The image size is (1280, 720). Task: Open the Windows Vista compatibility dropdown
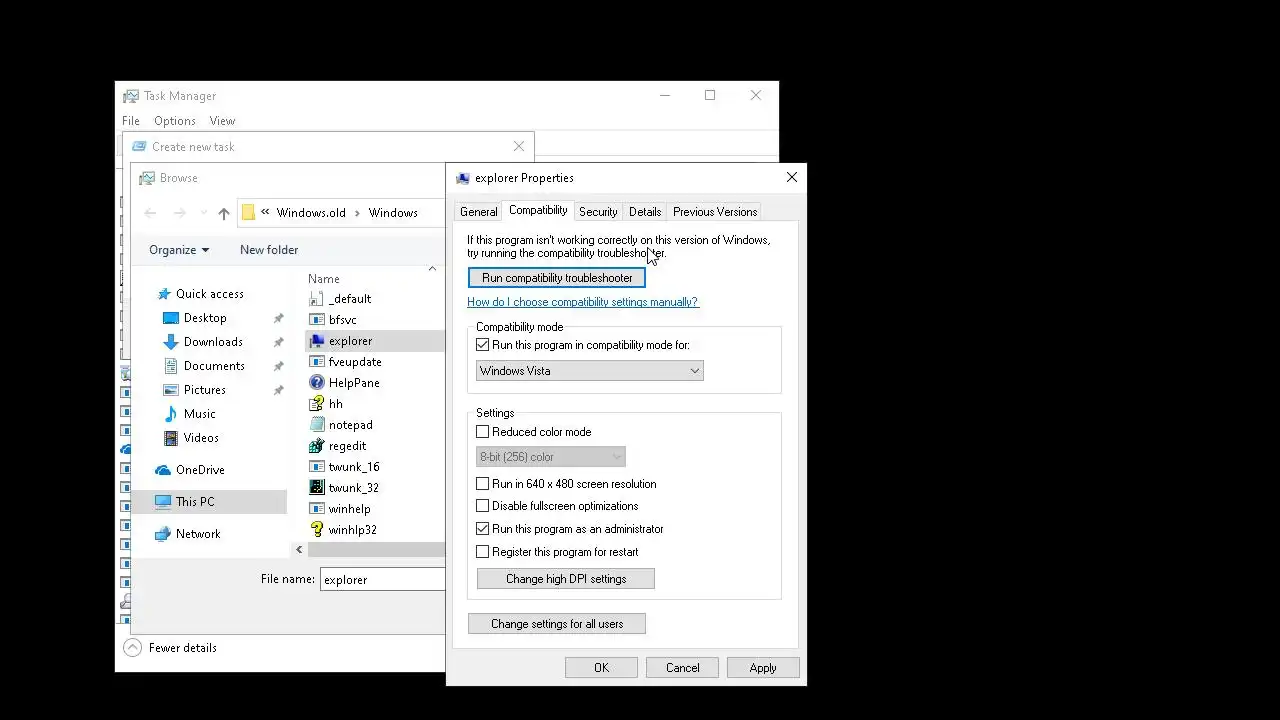[589, 371]
